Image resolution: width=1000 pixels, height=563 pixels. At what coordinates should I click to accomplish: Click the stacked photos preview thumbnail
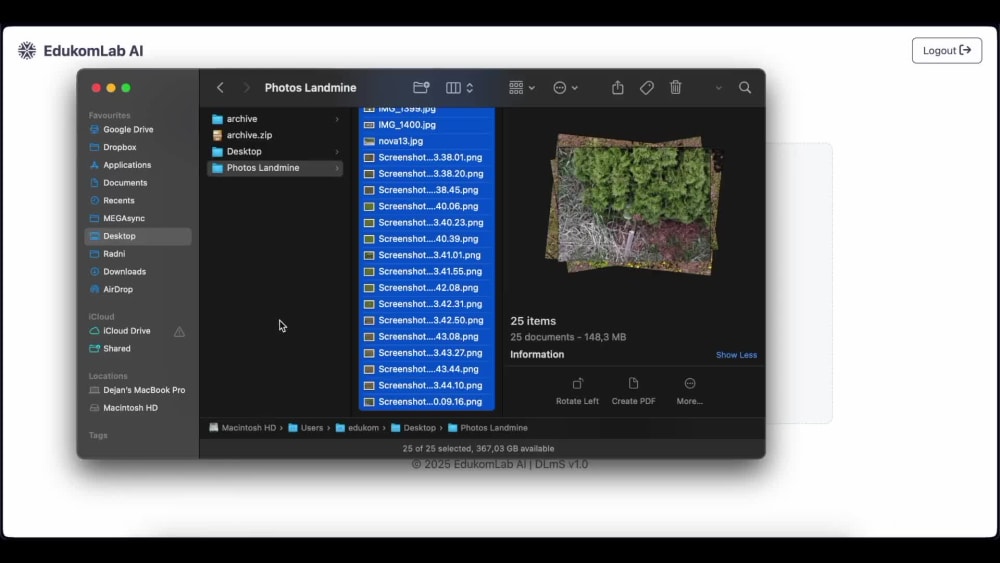point(634,204)
